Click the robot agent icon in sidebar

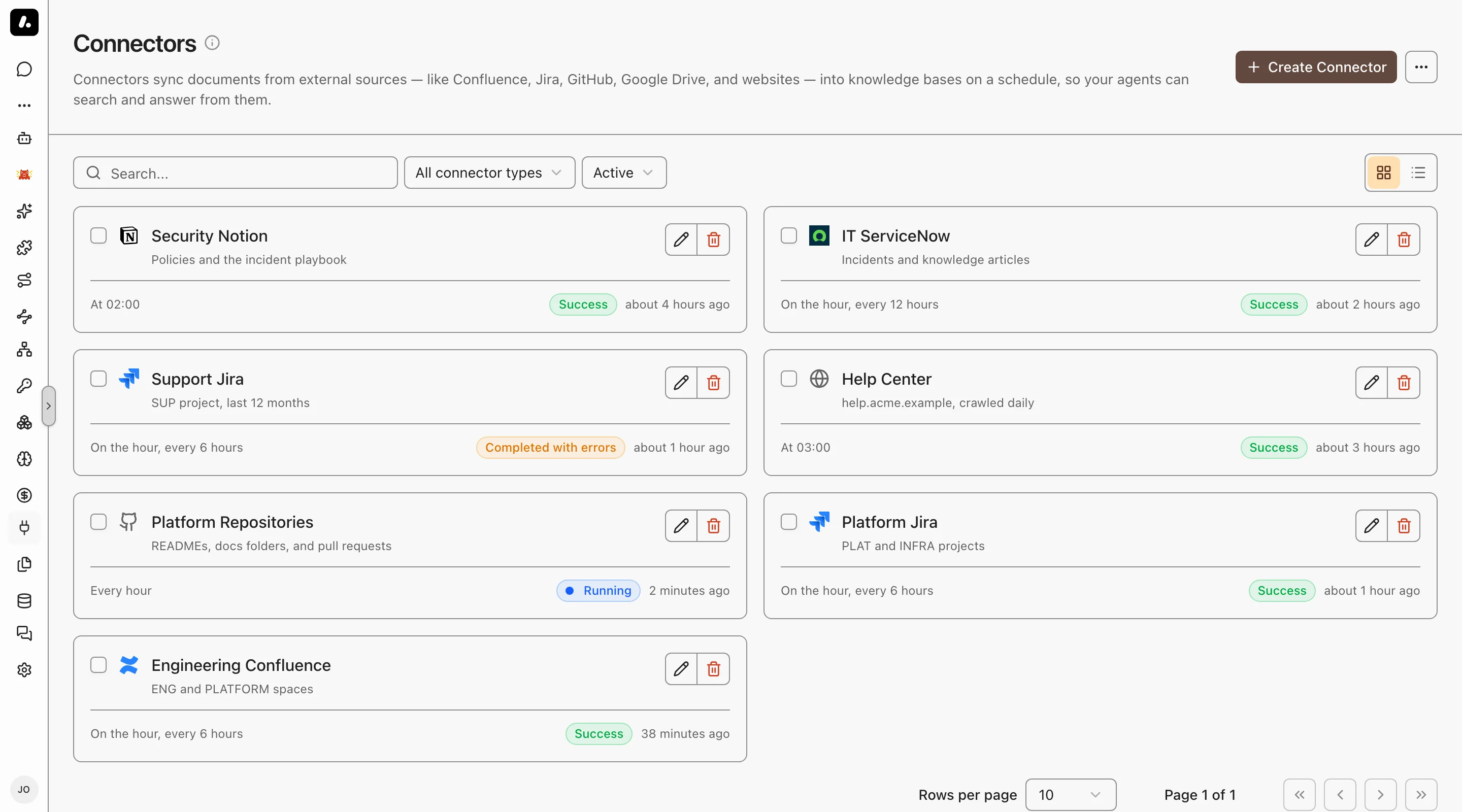point(24,139)
